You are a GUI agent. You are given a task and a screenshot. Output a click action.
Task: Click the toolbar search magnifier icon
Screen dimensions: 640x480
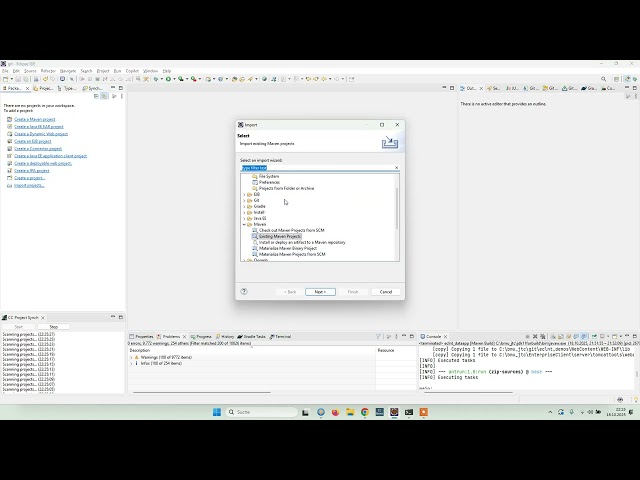(x=604, y=79)
